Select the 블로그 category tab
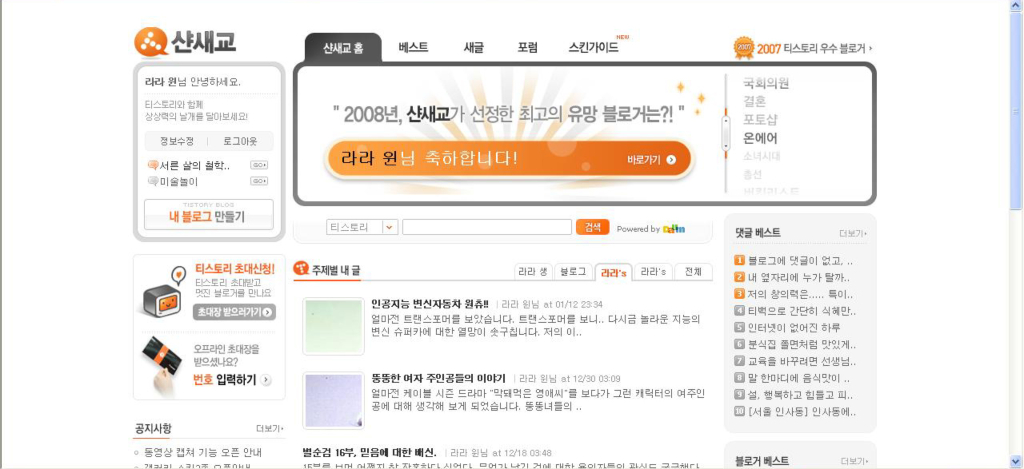The width and height of the screenshot is (1024, 469). pyautogui.click(x=573, y=272)
